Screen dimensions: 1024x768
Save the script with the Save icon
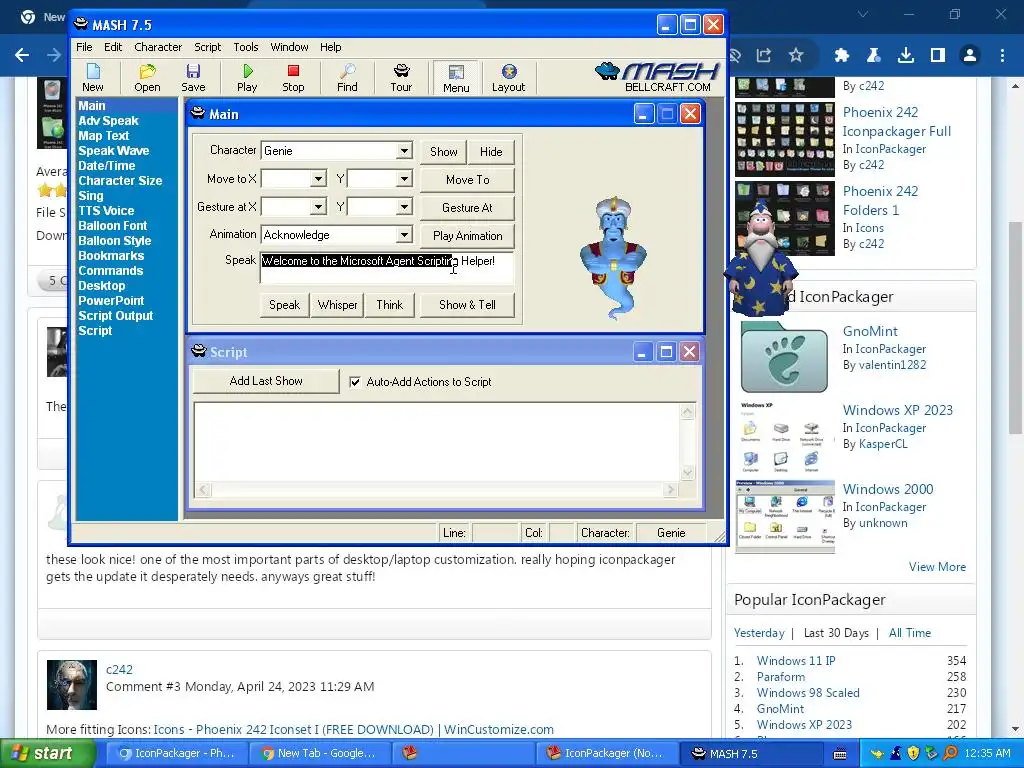point(193,78)
